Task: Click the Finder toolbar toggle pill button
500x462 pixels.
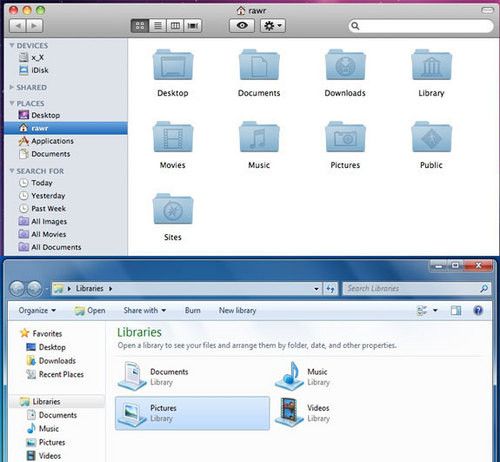Action: point(487,10)
